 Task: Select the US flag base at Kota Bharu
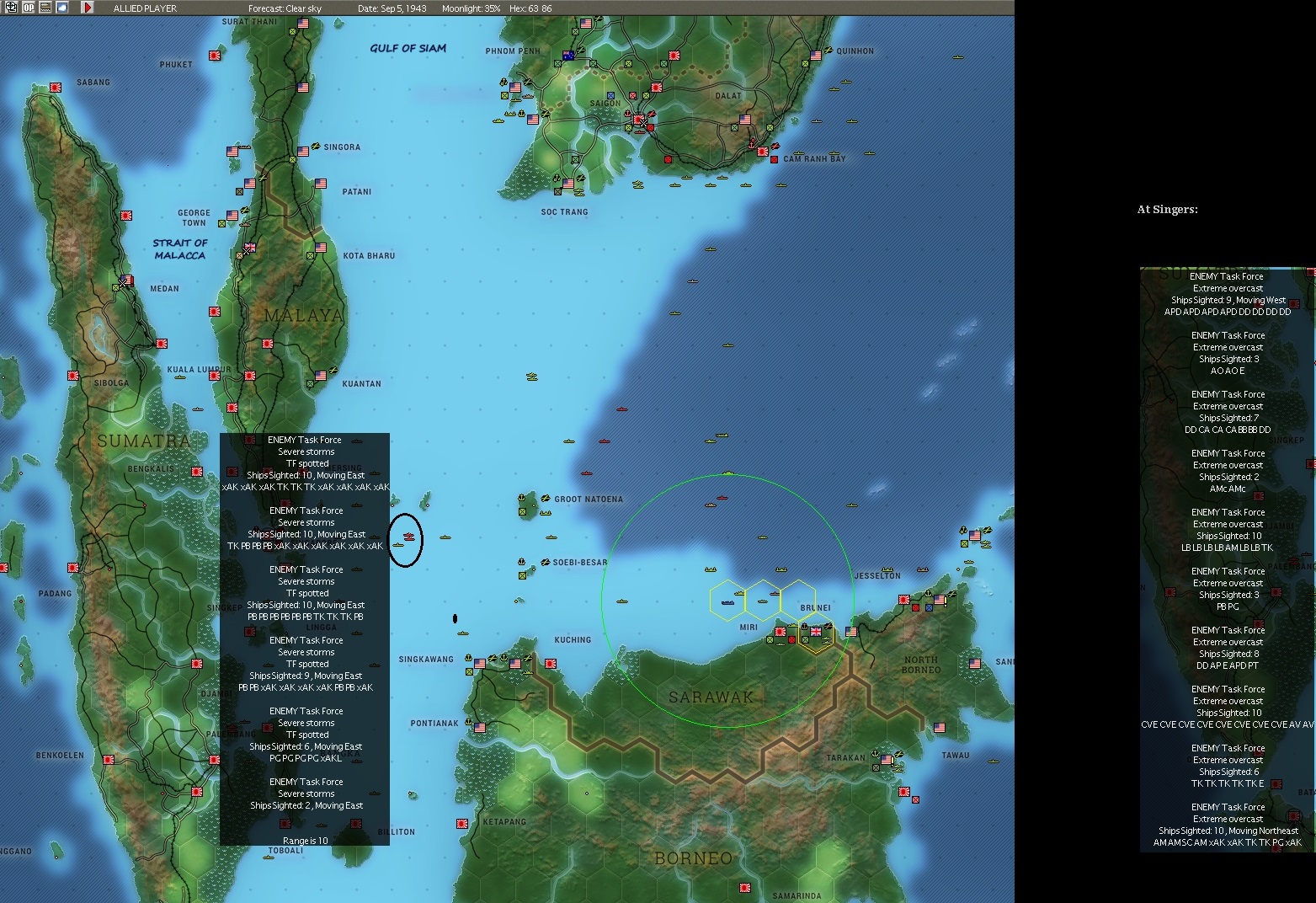[321, 248]
